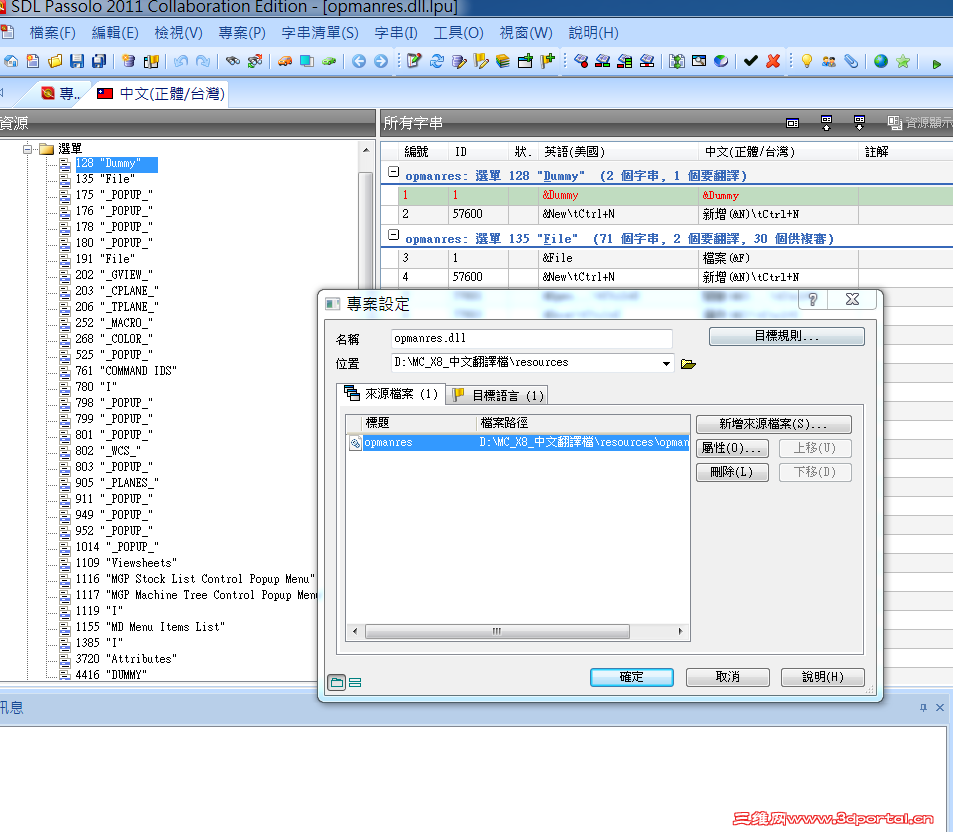Select tree item 135 "File"
This screenshot has height=832, width=953.
105,179
